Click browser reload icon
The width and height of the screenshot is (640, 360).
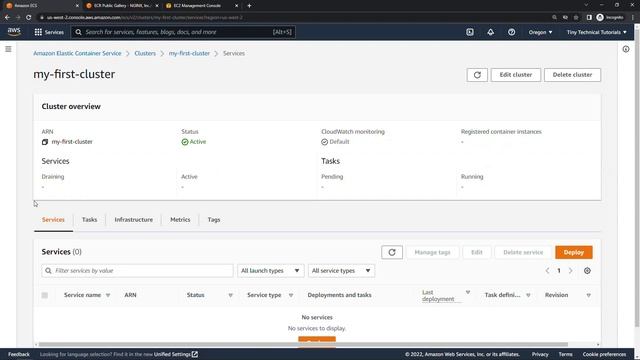pos(29,18)
